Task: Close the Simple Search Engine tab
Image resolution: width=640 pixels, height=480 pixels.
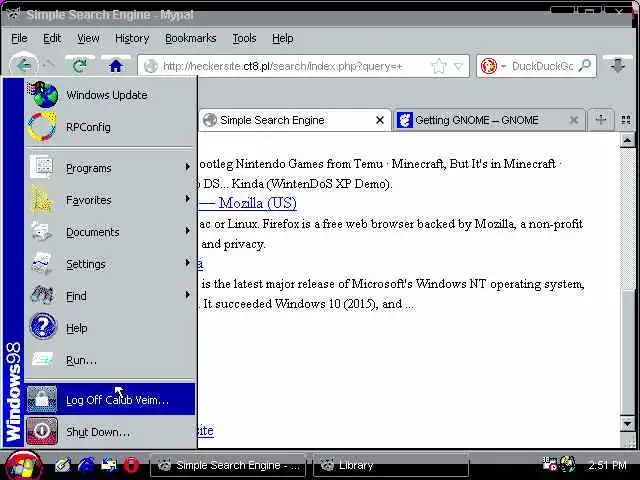Action: pos(380,120)
